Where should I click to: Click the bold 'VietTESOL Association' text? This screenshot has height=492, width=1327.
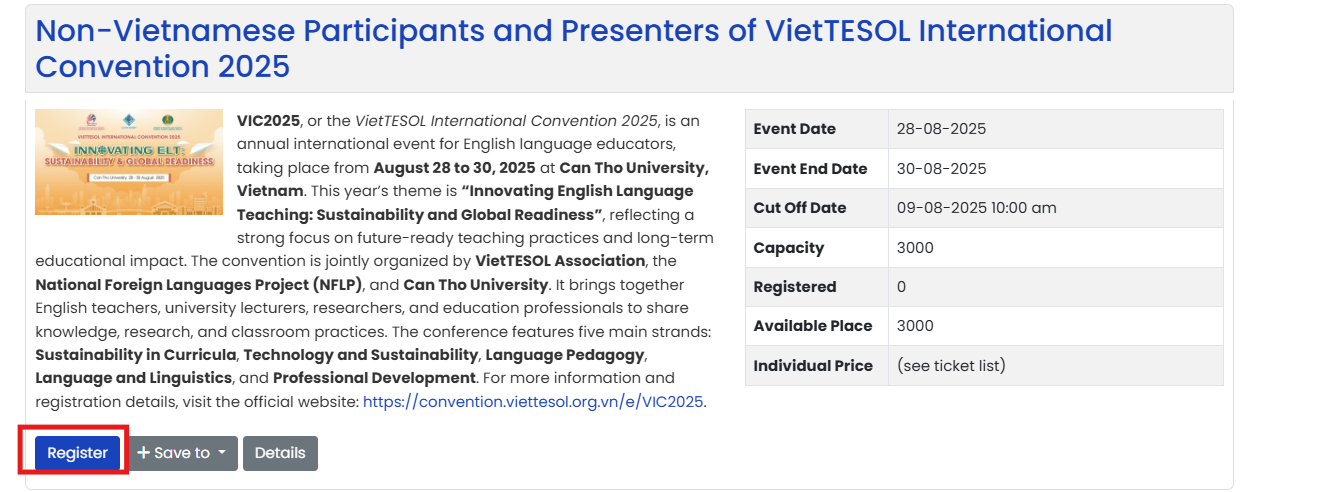tap(560, 261)
